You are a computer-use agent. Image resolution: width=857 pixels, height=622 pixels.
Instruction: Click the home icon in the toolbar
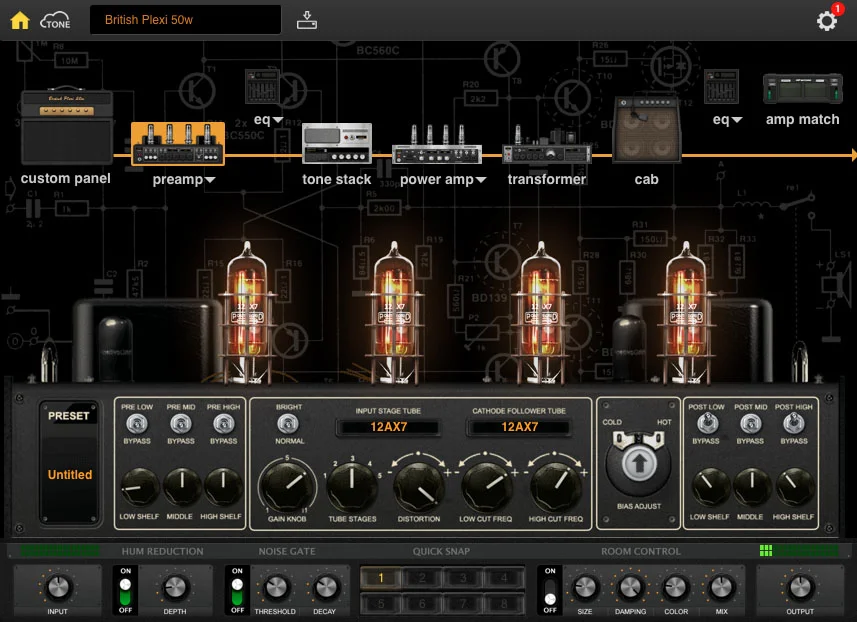pyautogui.click(x=18, y=19)
